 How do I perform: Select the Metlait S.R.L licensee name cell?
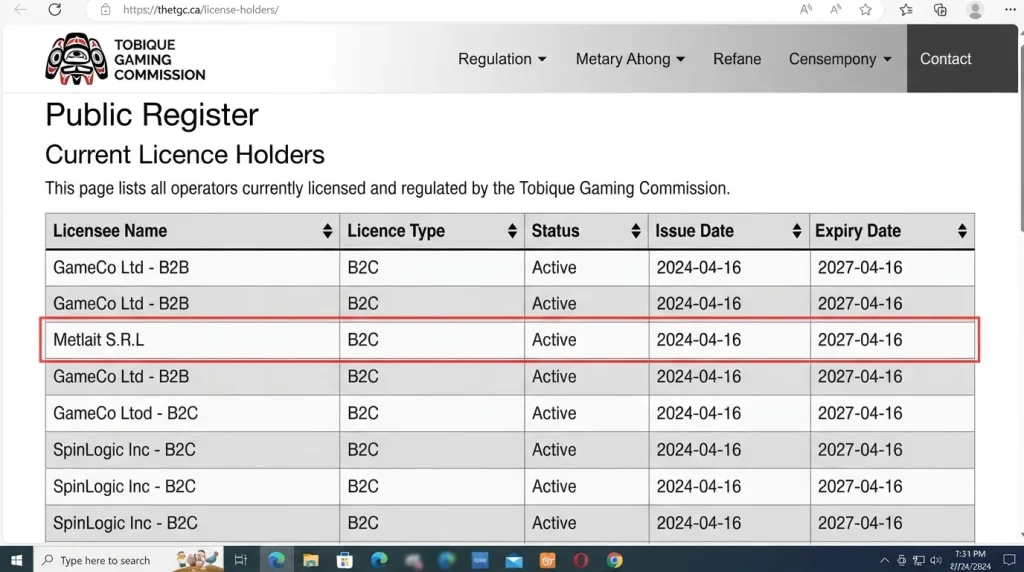[192, 340]
